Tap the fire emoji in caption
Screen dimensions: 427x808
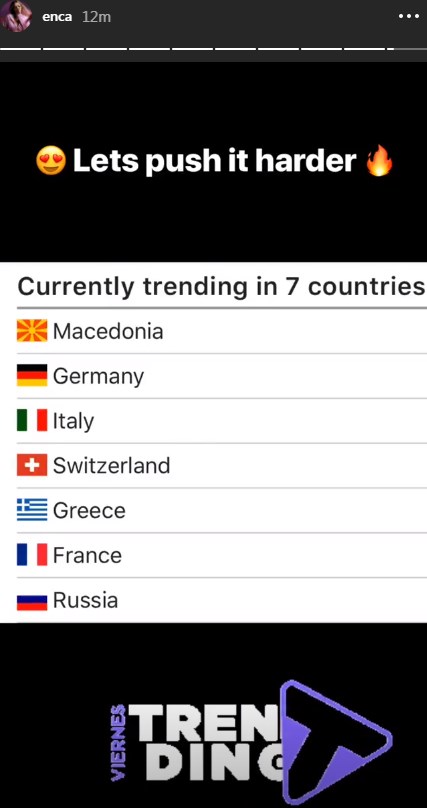(x=379, y=161)
